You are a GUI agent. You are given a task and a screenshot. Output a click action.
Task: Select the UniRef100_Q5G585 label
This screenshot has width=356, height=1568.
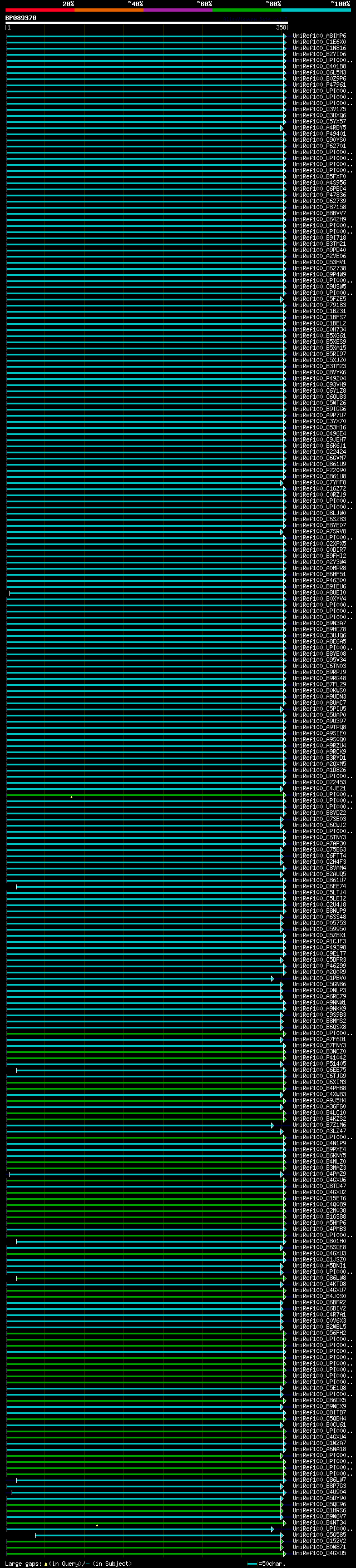319,1535
